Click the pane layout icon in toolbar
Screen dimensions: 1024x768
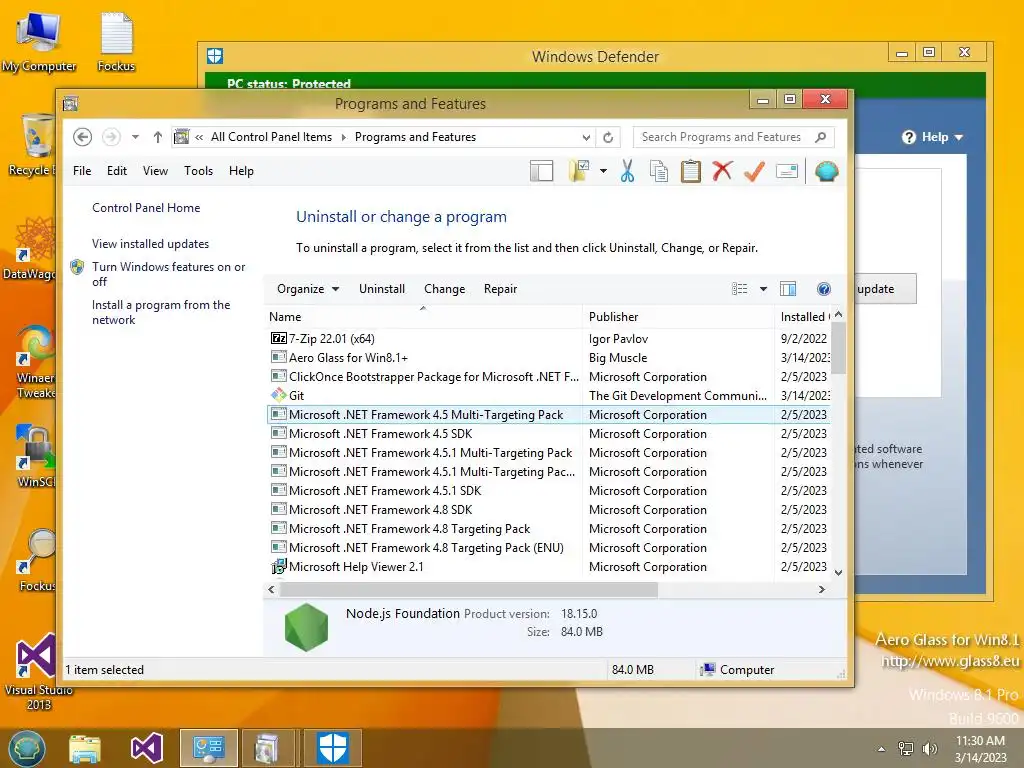point(541,171)
